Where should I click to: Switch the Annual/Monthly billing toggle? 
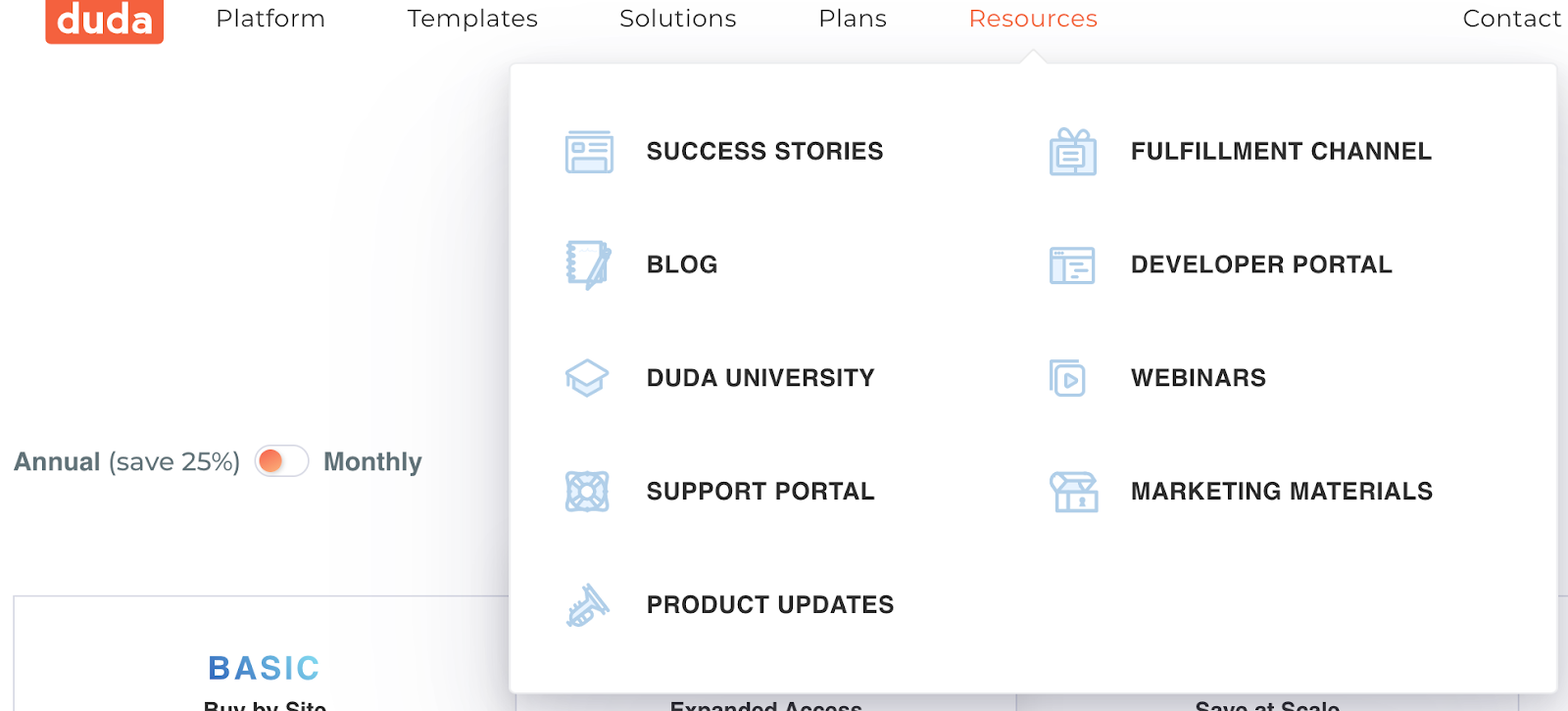[x=282, y=461]
